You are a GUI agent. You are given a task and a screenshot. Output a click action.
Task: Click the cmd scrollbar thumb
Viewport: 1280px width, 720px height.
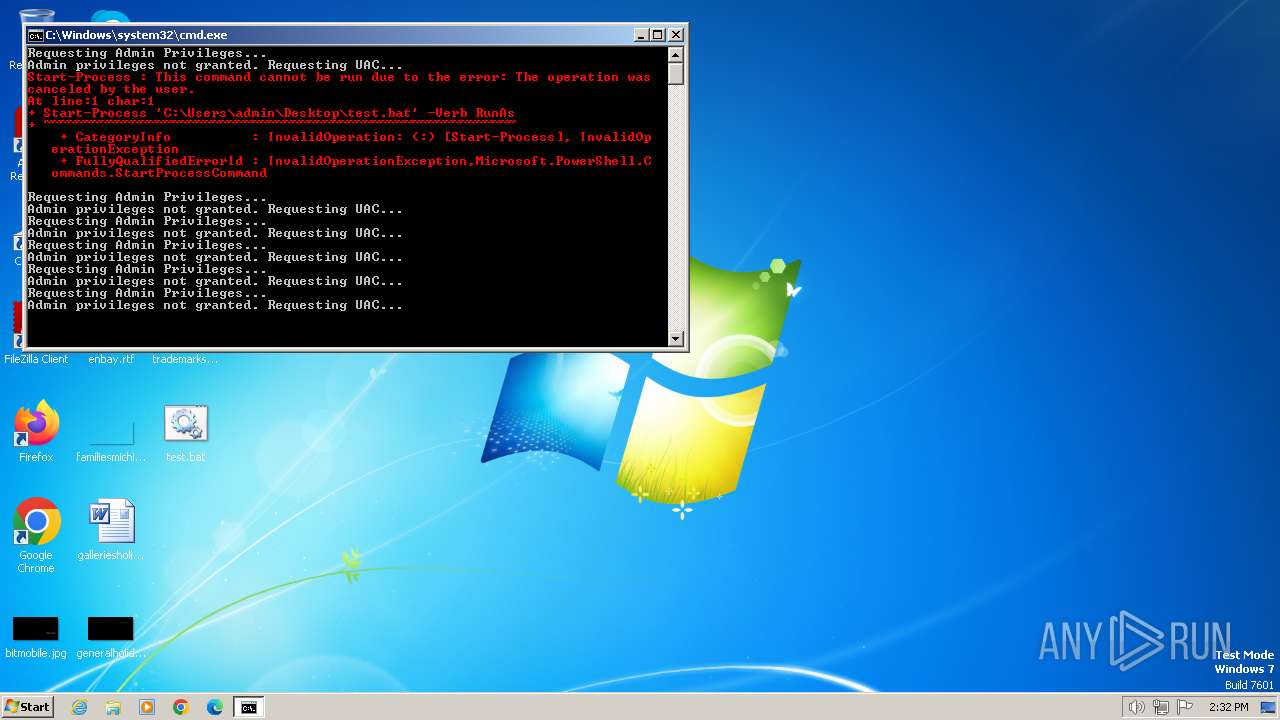coord(676,74)
